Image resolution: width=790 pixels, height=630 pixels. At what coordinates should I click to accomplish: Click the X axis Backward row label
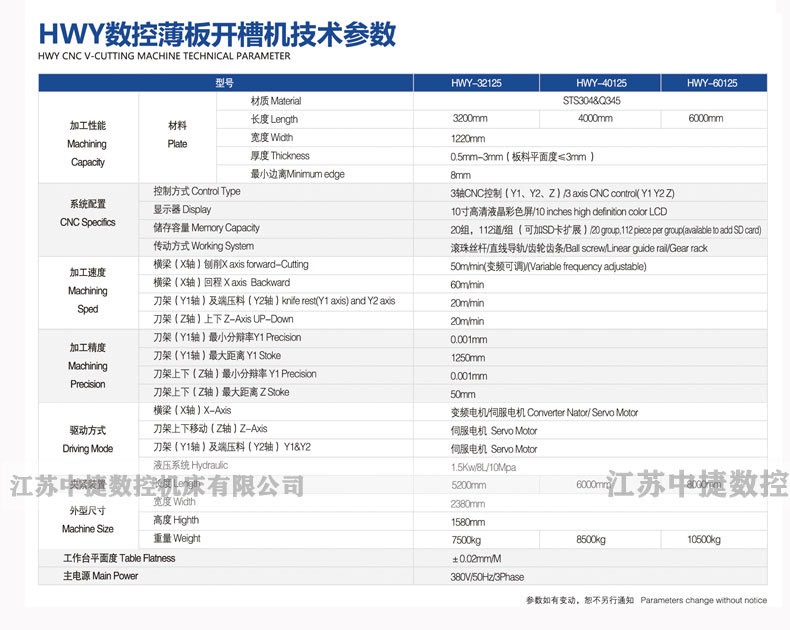click(222, 283)
